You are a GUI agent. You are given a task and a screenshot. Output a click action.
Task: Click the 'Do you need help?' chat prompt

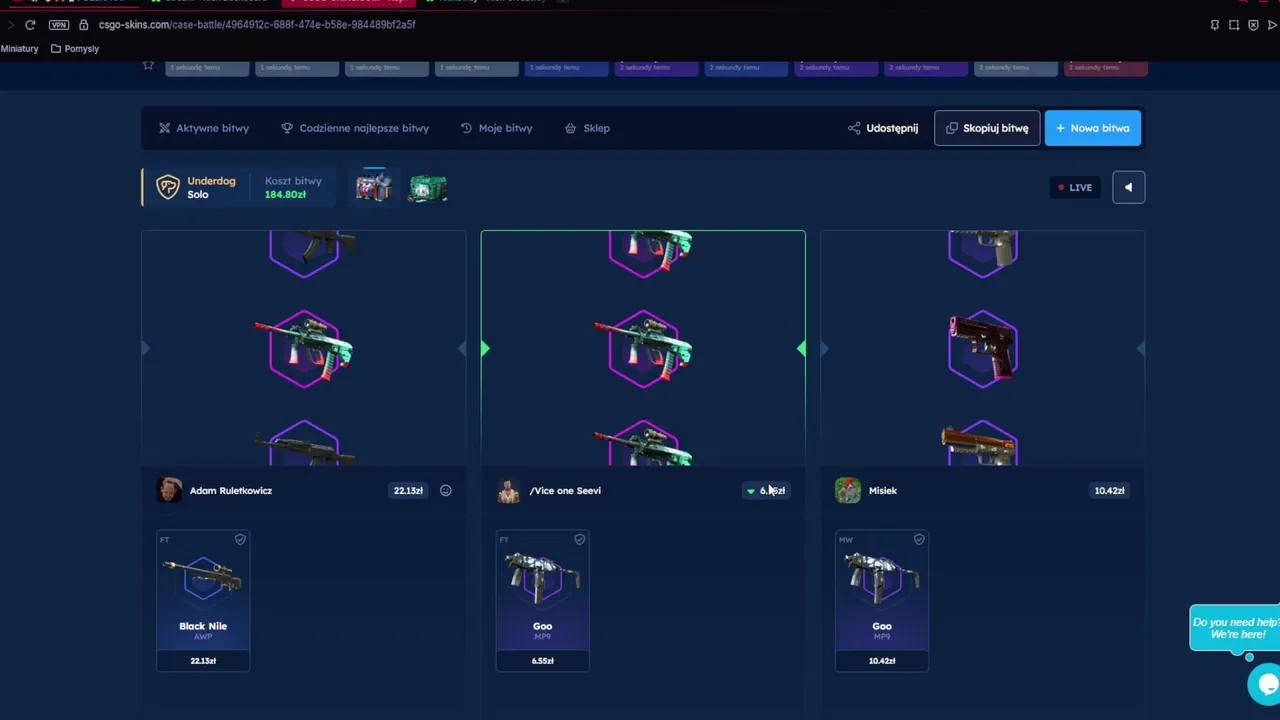pos(1234,628)
